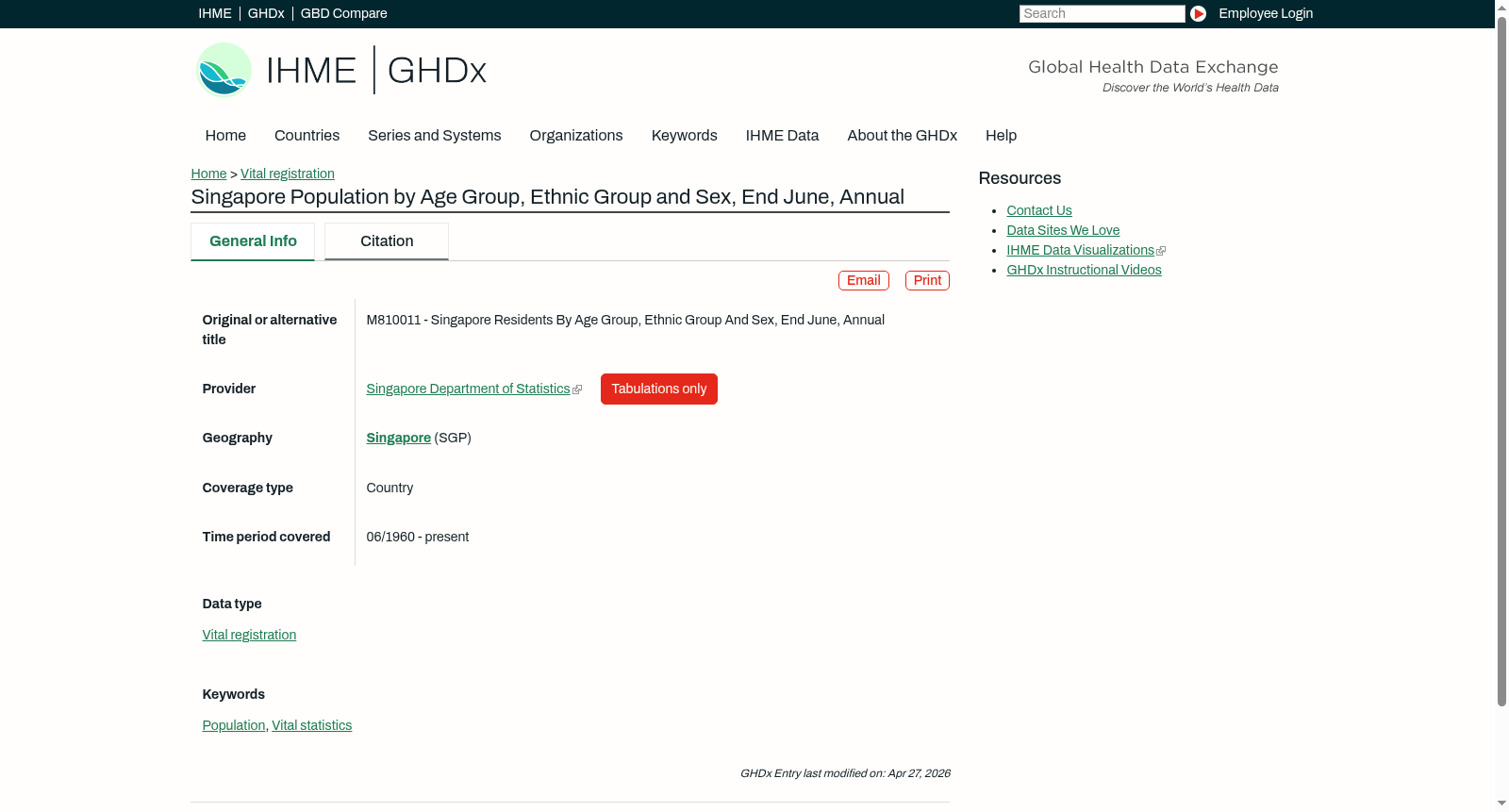Click the Print button
This screenshot has height=812, width=1509.
tap(927, 281)
